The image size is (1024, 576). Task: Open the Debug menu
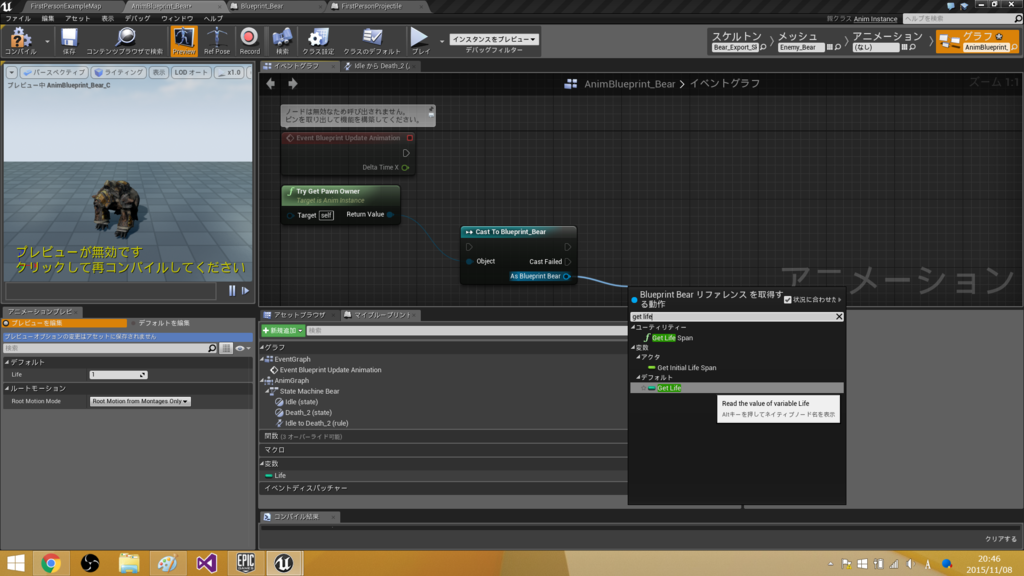pos(137,18)
